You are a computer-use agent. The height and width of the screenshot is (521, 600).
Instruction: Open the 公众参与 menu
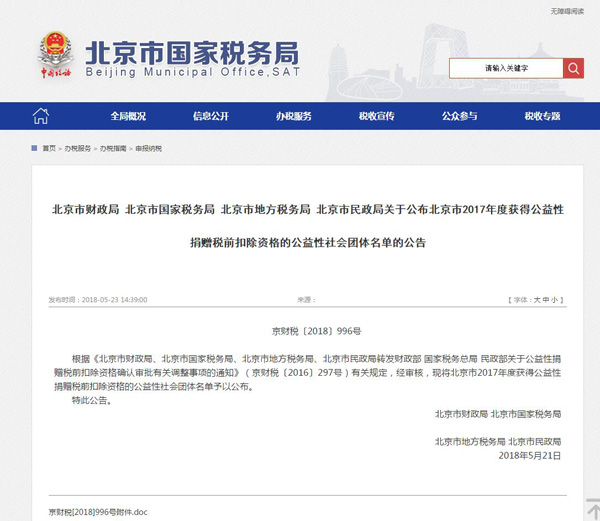pyautogui.click(x=460, y=116)
